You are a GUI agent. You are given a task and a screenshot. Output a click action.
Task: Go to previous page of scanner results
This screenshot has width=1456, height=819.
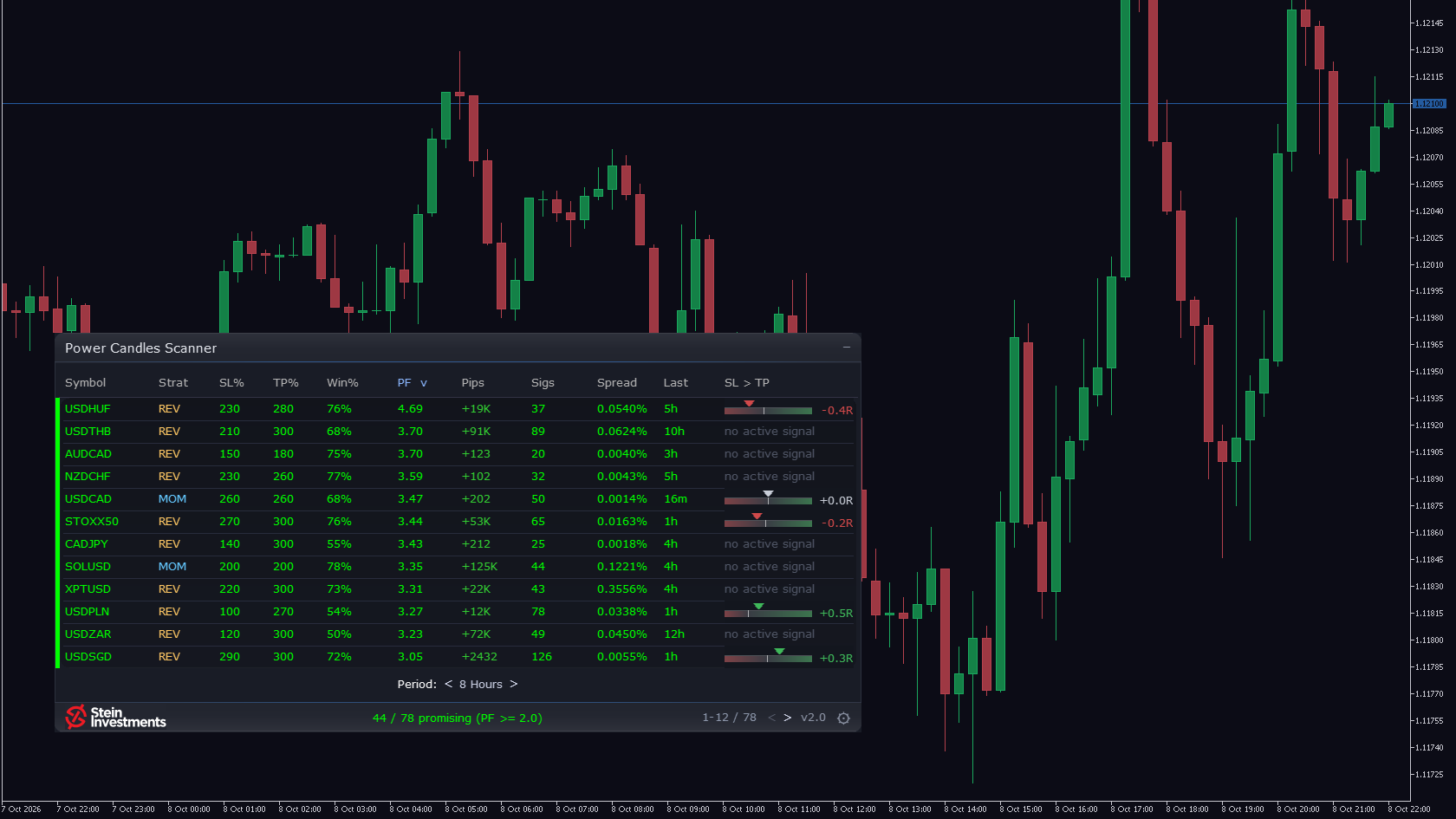pos(771,718)
